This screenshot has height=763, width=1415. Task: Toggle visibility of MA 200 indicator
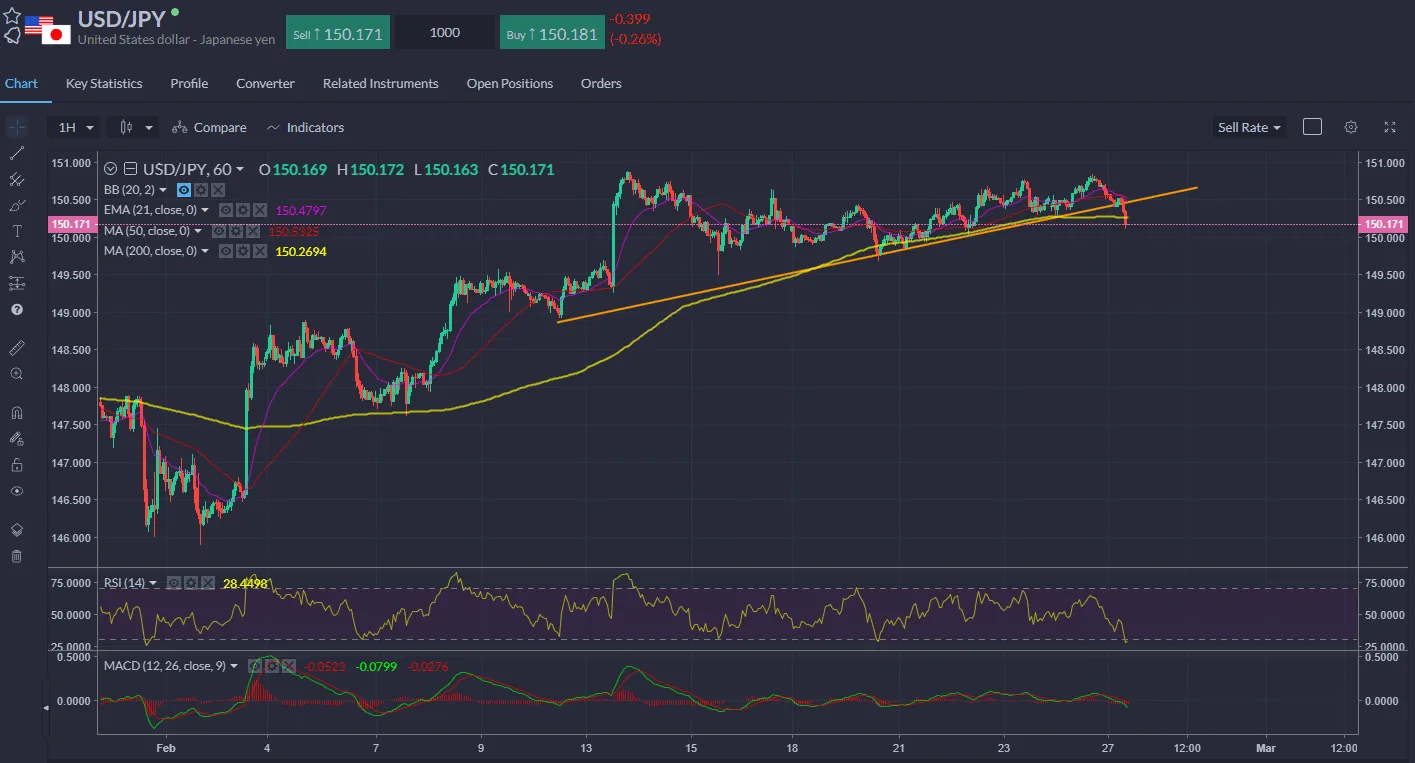[x=226, y=251]
